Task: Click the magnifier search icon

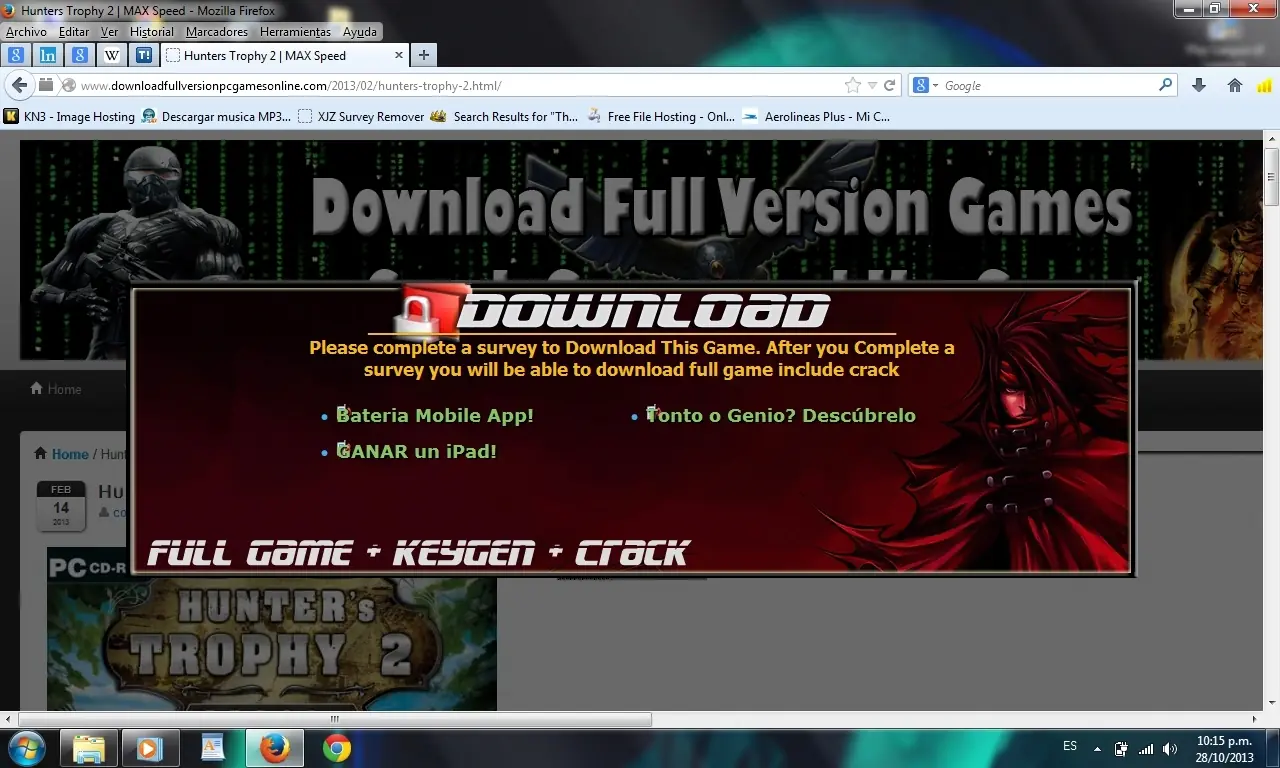Action: pos(1165,85)
